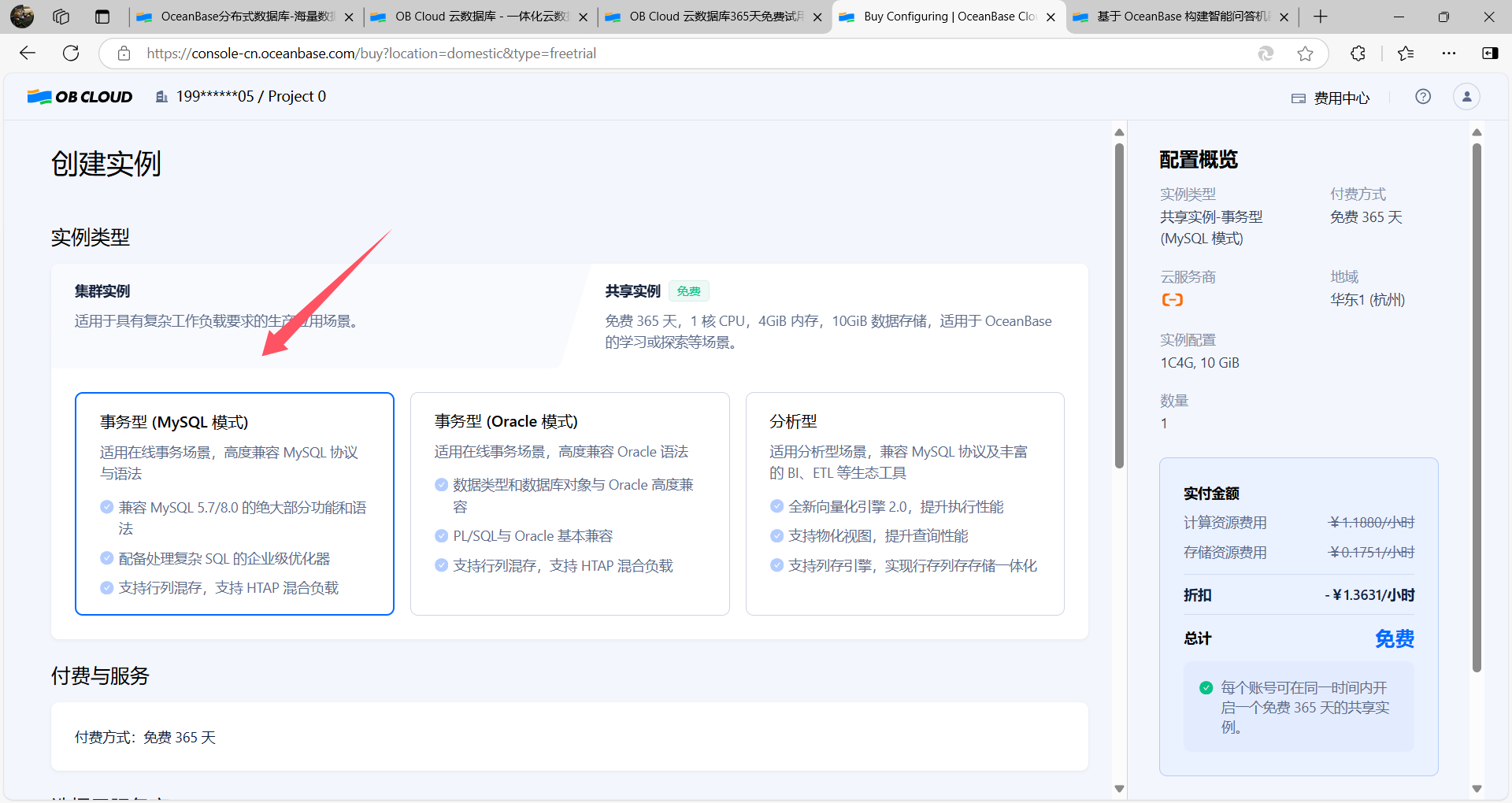This screenshot has width=1512, height=803.
Task: Click the 付费方式: 免费 365 天 text
Action: pyautogui.click(x=146, y=738)
